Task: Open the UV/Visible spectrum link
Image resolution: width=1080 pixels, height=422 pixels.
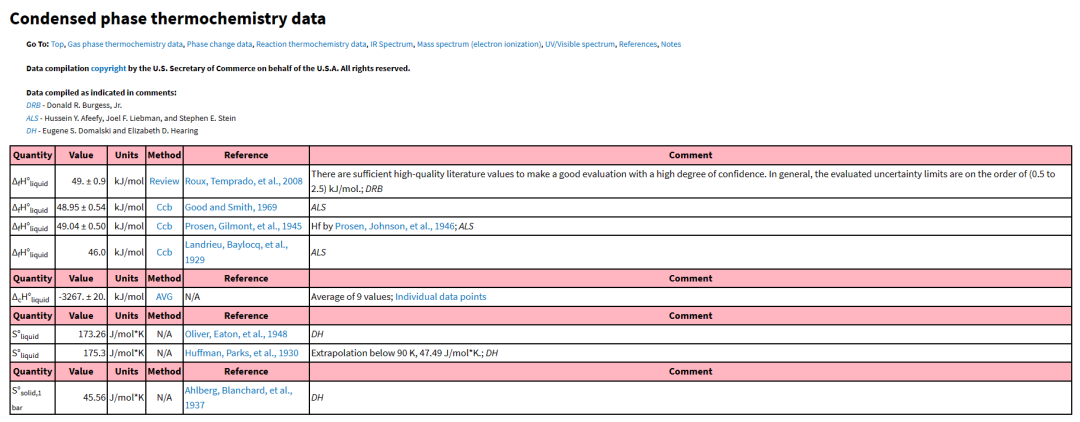Action: 579,45
